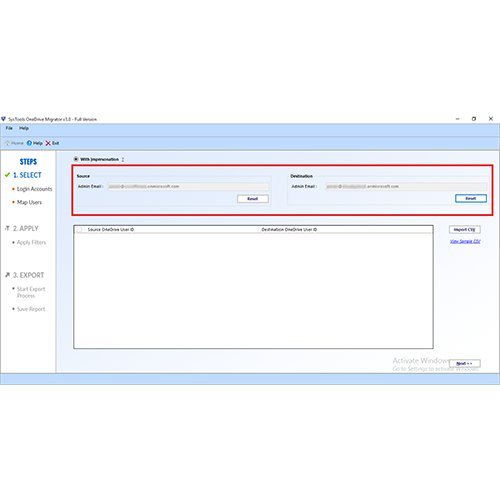Click the Home icon in the toolbar
The image size is (500, 500).
(x=7, y=143)
